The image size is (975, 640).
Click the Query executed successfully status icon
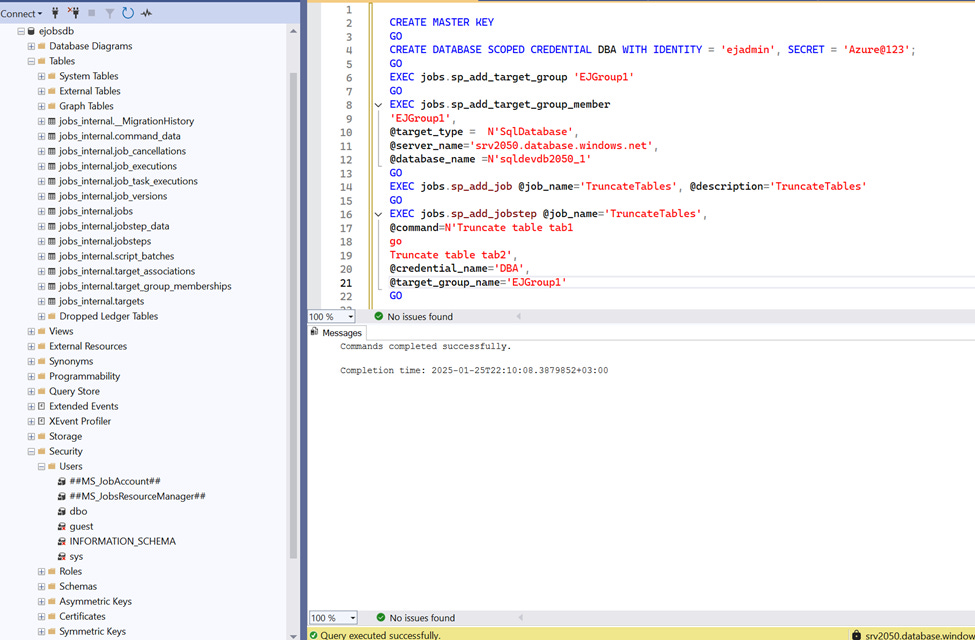[x=314, y=635]
